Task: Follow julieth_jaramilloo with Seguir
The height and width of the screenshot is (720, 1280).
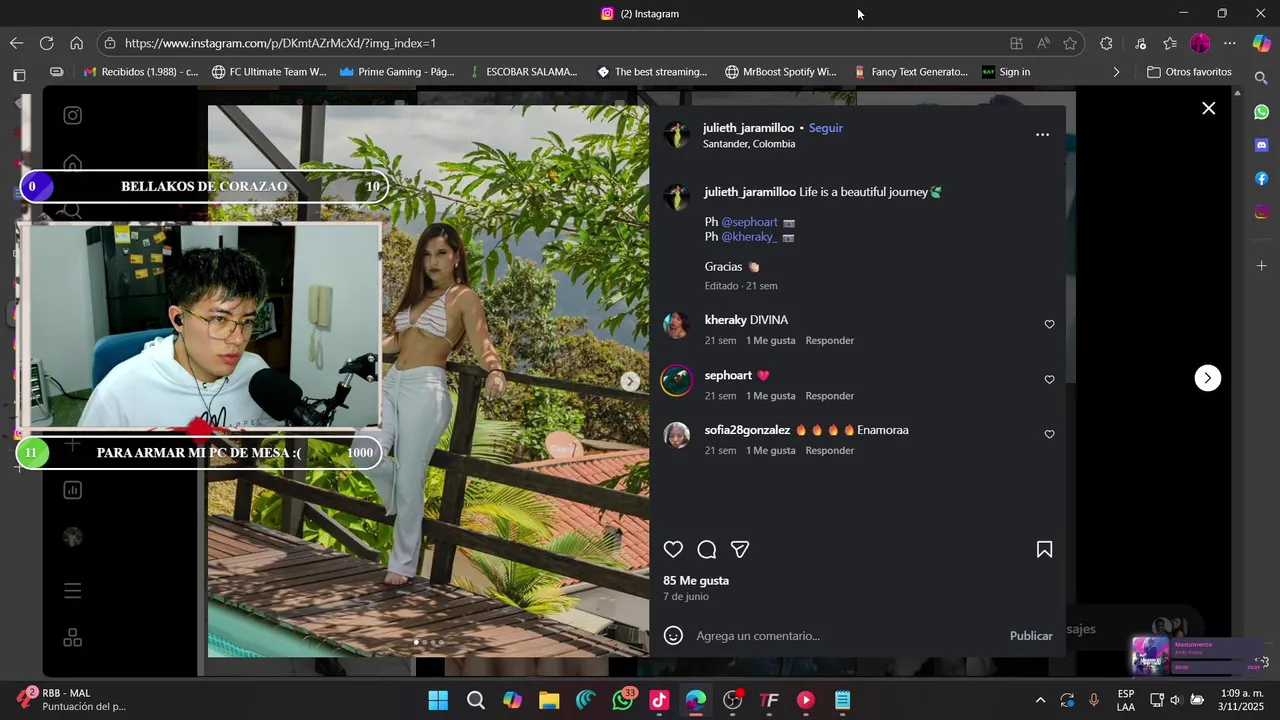Action: [826, 128]
